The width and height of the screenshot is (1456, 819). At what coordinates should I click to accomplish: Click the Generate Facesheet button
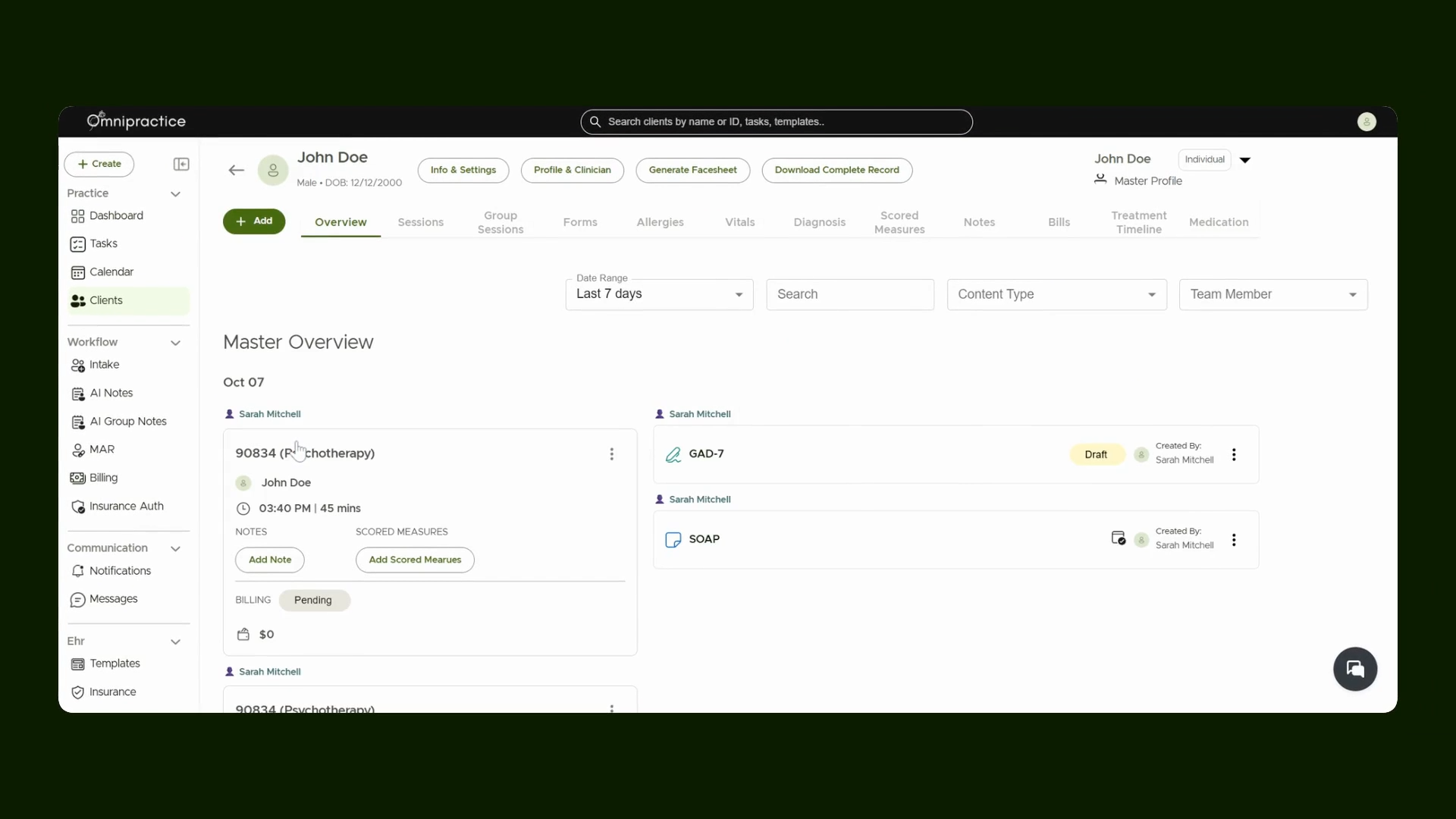click(692, 170)
